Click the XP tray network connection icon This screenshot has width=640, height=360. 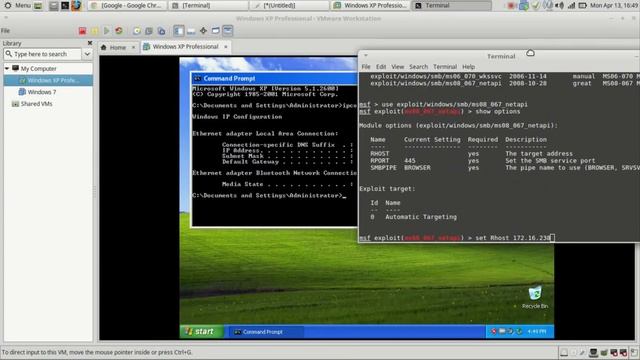tap(502, 331)
